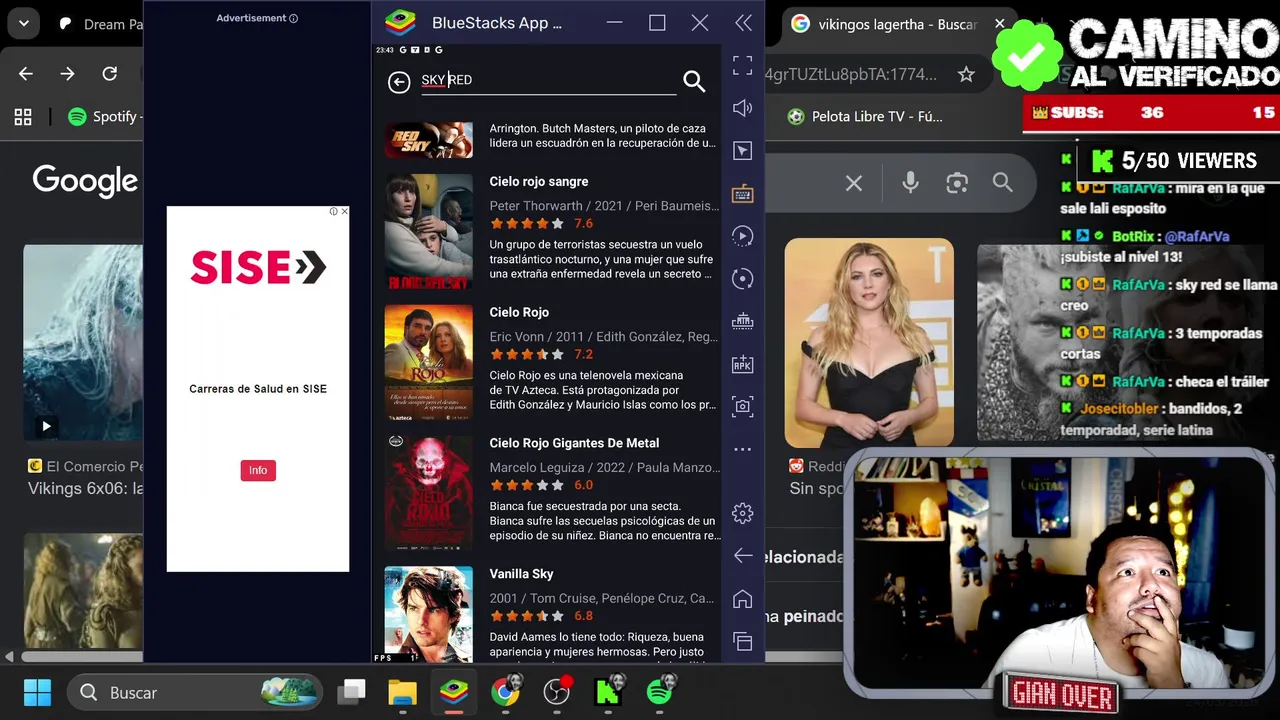Screen dimensions: 1280x720
Task: Open Chrome apps grid shortcut
Action: 23,117
